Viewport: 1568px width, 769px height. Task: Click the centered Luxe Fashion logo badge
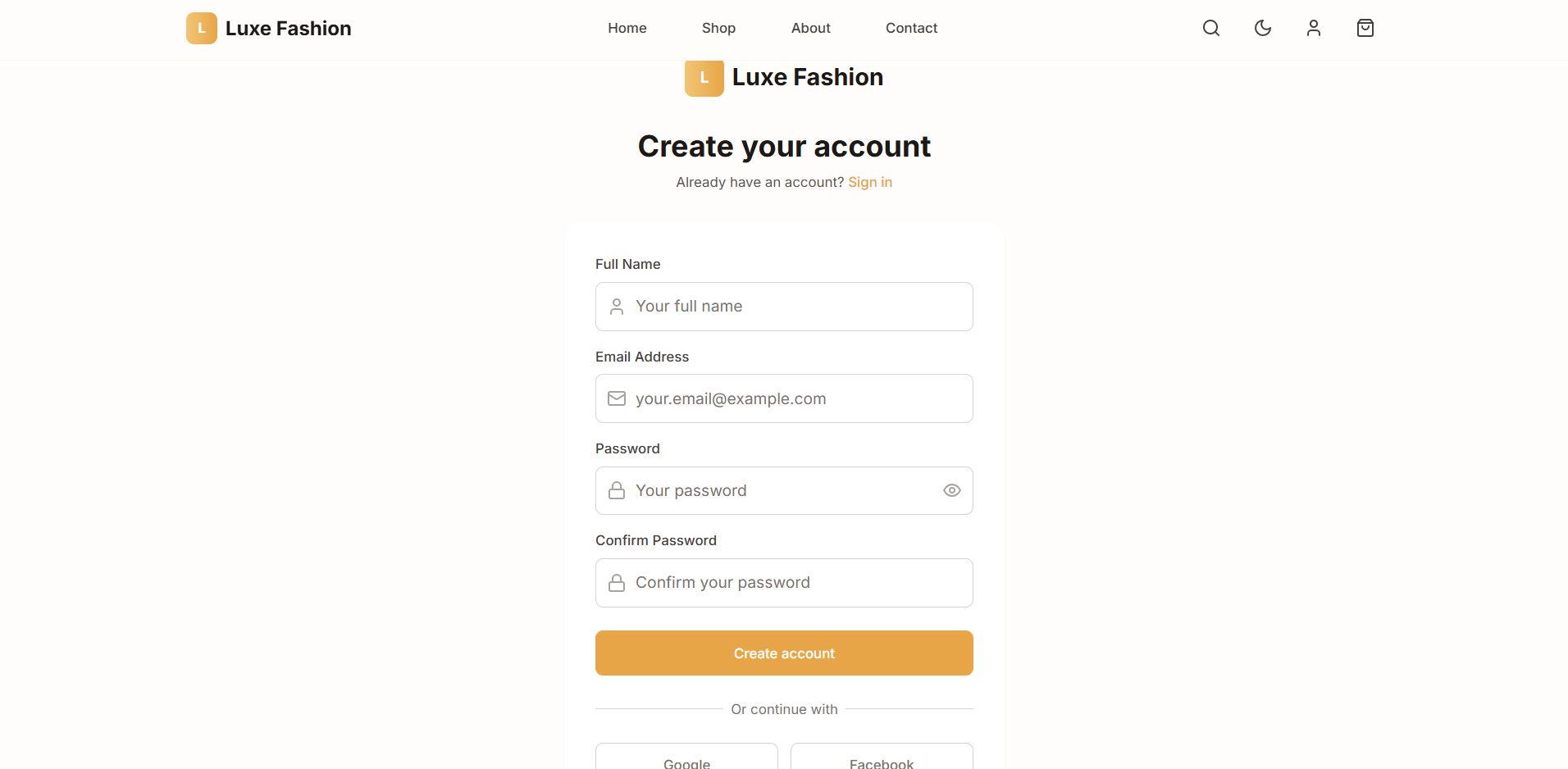tap(704, 79)
